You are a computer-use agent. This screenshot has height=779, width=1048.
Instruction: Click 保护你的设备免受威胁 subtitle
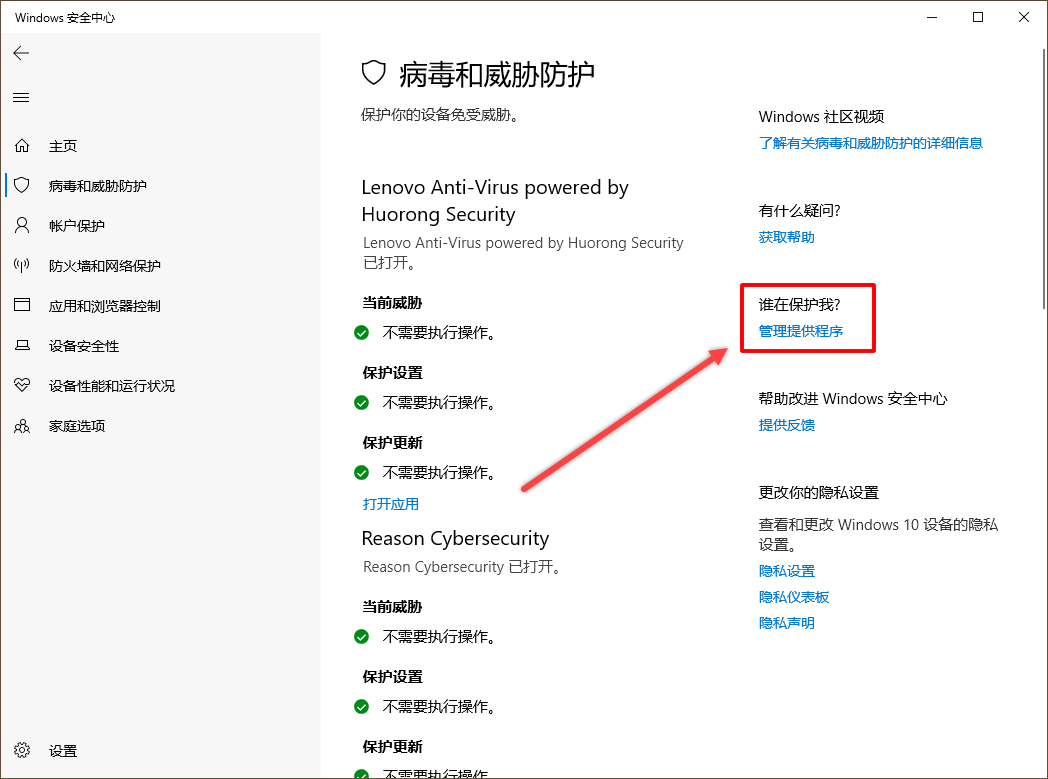click(440, 115)
